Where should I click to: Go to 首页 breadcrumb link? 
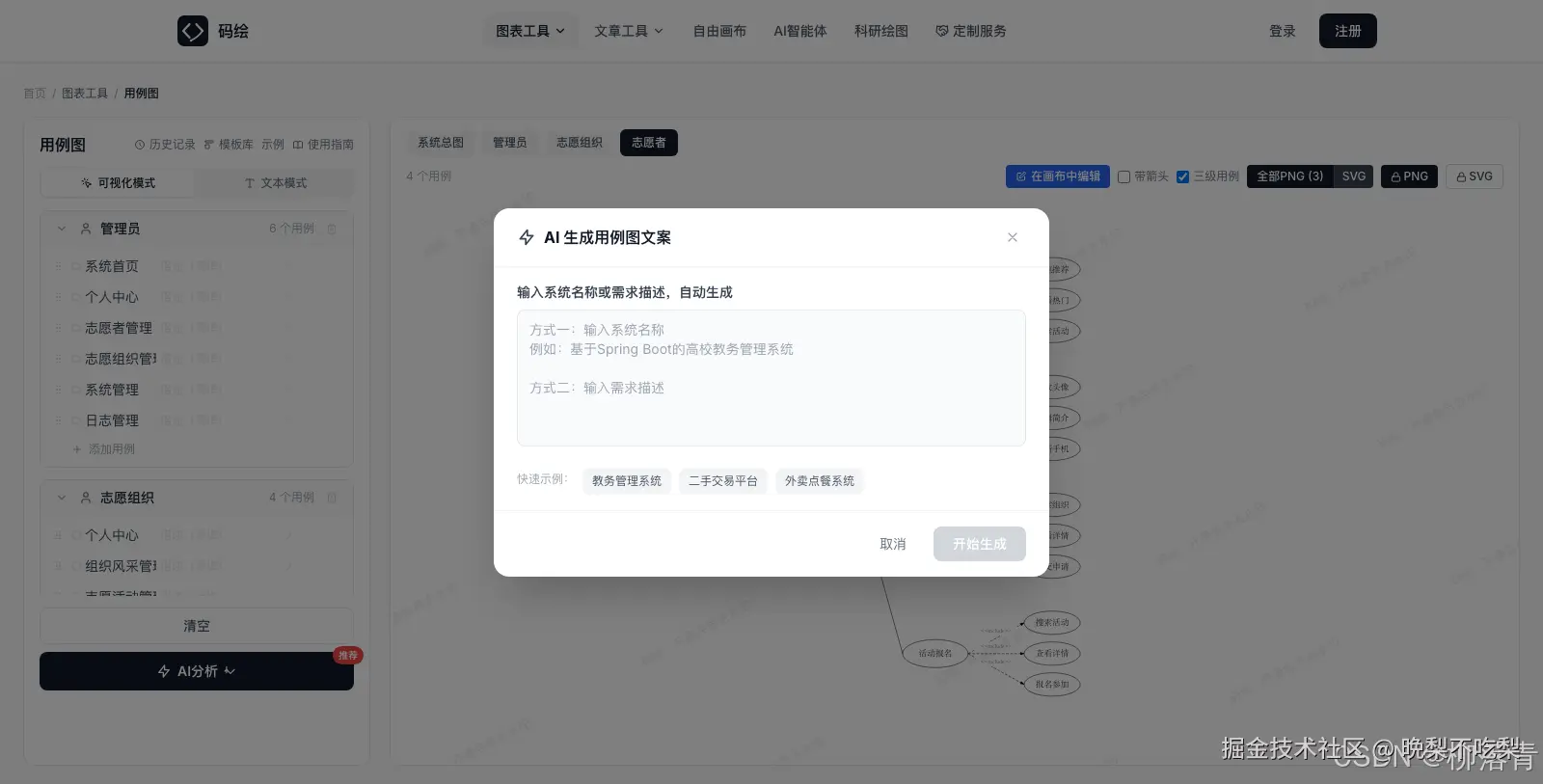tap(35, 94)
